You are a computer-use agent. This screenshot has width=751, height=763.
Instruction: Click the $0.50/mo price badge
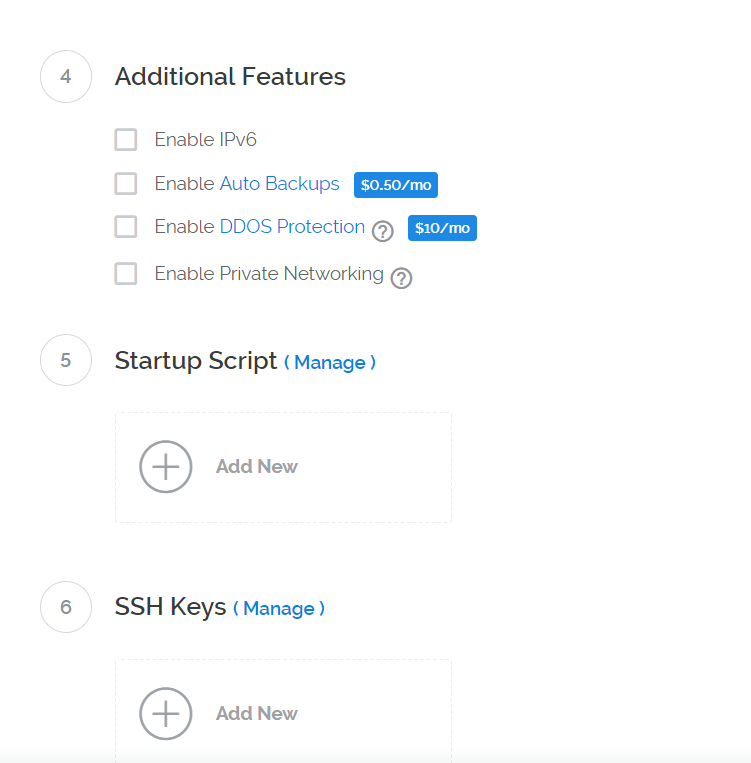point(396,185)
